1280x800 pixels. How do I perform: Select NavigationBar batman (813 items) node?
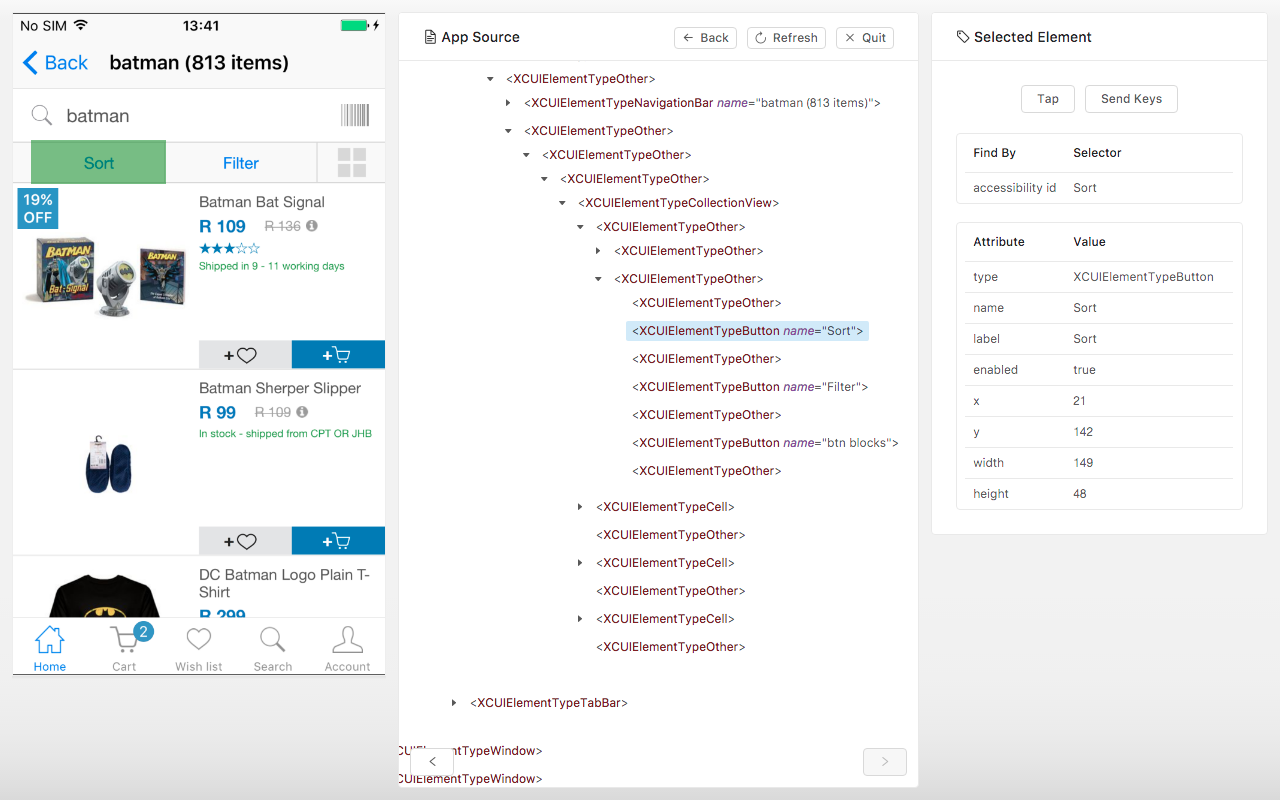[x=702, y=103]
